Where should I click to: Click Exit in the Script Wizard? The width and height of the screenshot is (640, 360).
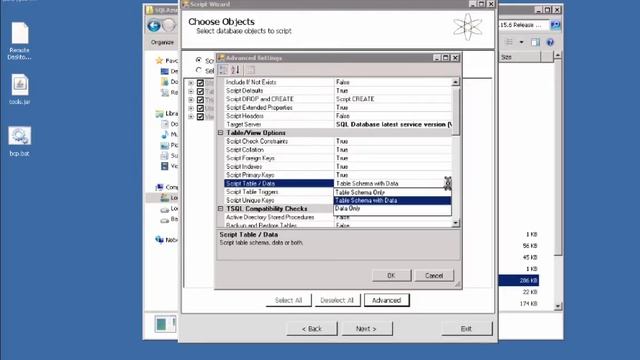466,329
